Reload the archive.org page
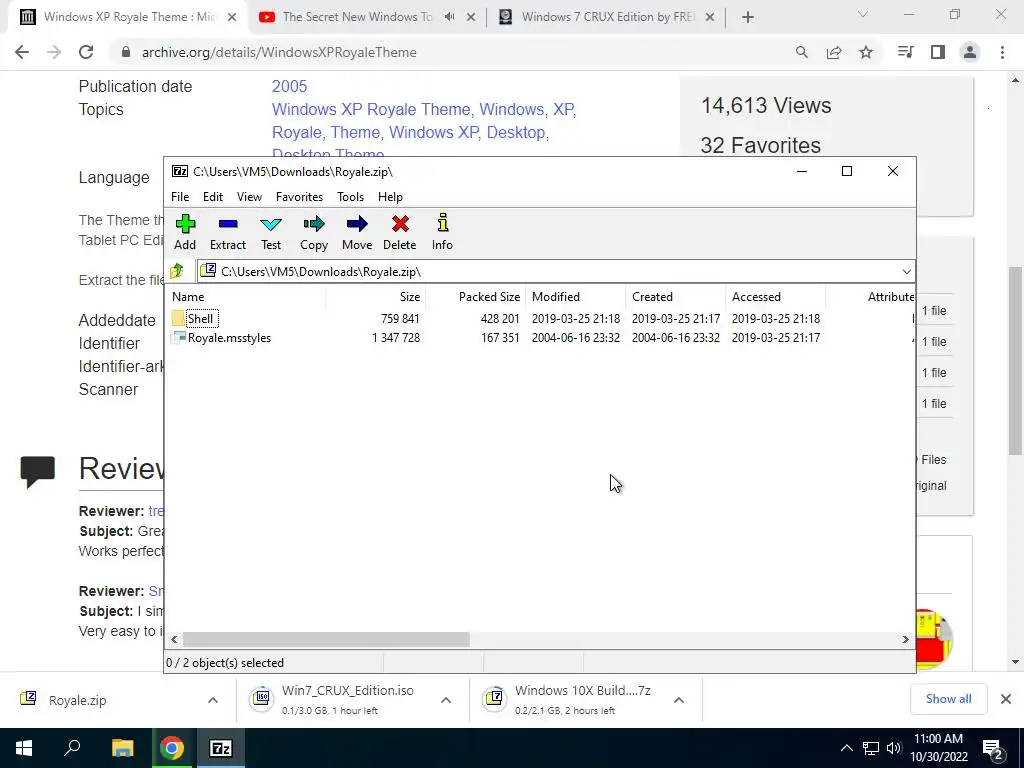Viewport: 1024px width, 768px height. tap(86, 52)
